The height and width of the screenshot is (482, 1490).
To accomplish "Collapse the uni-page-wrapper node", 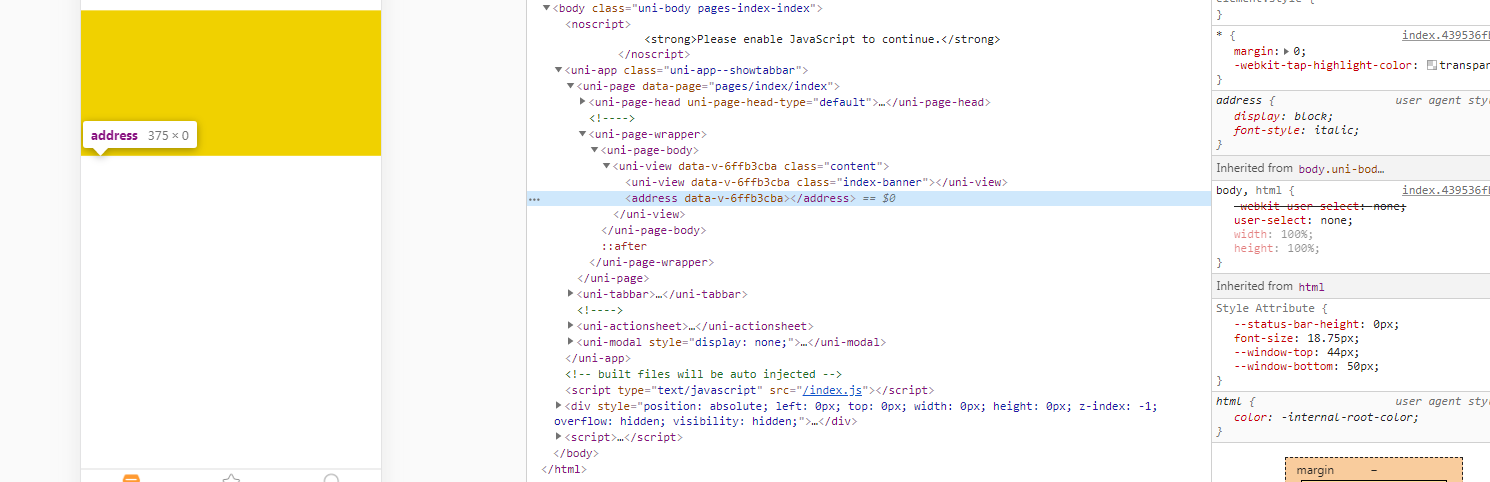I will point(582,134).
